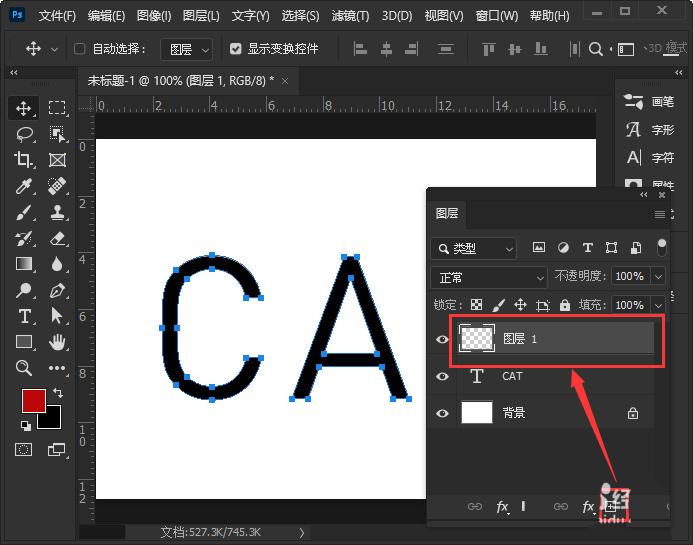Open the 图层(L) menu

[x=201, y=16]
